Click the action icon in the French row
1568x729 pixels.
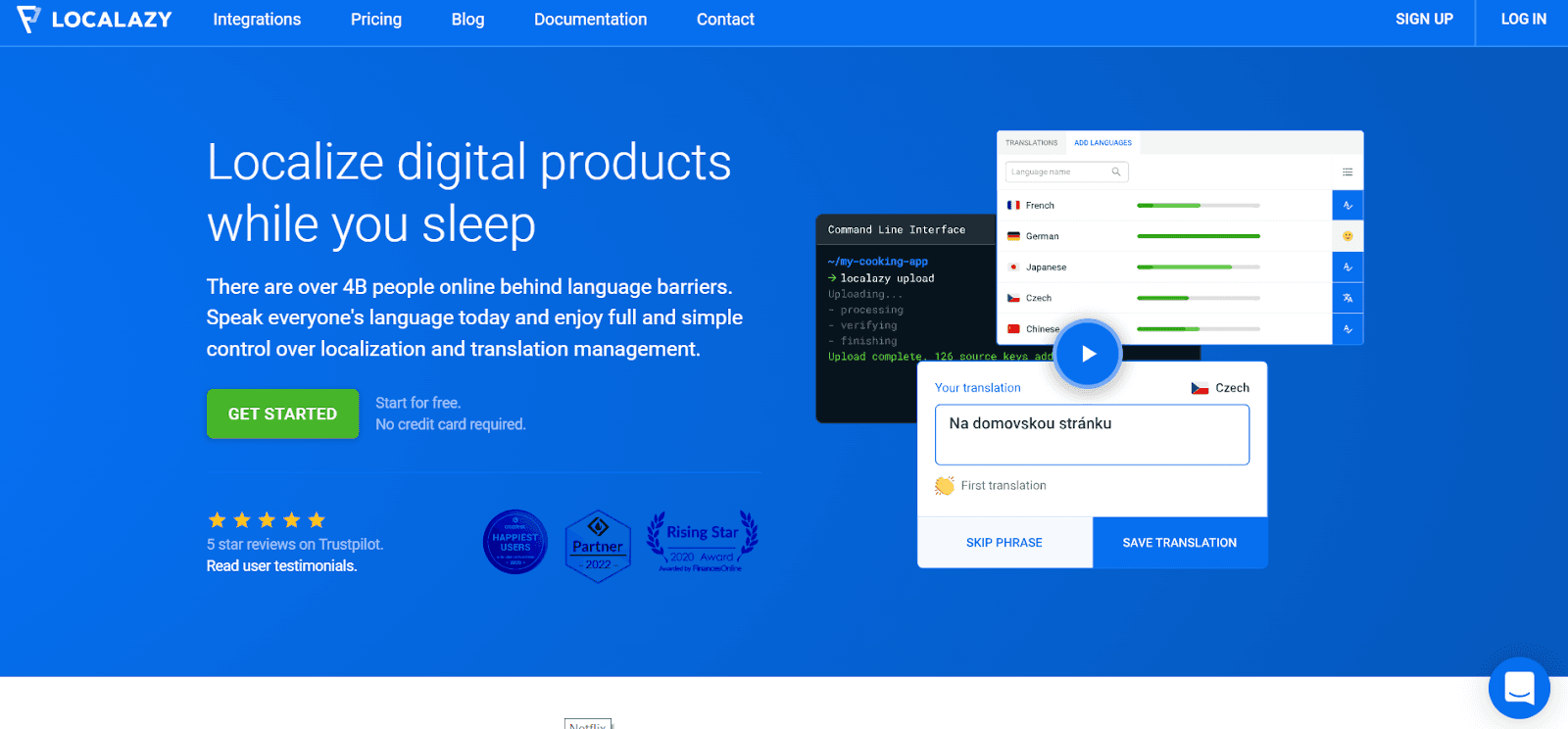coord(1347,206)
